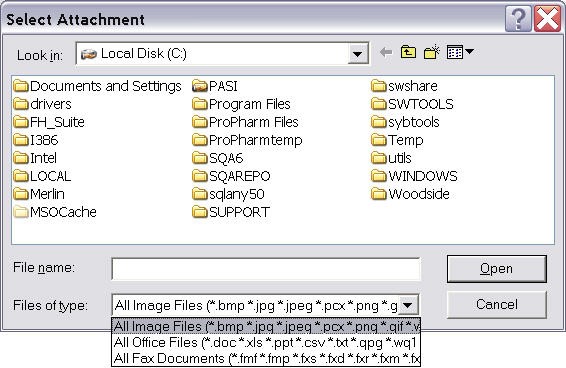Create a new folder

pyautogui.click(x=431, y=53)
